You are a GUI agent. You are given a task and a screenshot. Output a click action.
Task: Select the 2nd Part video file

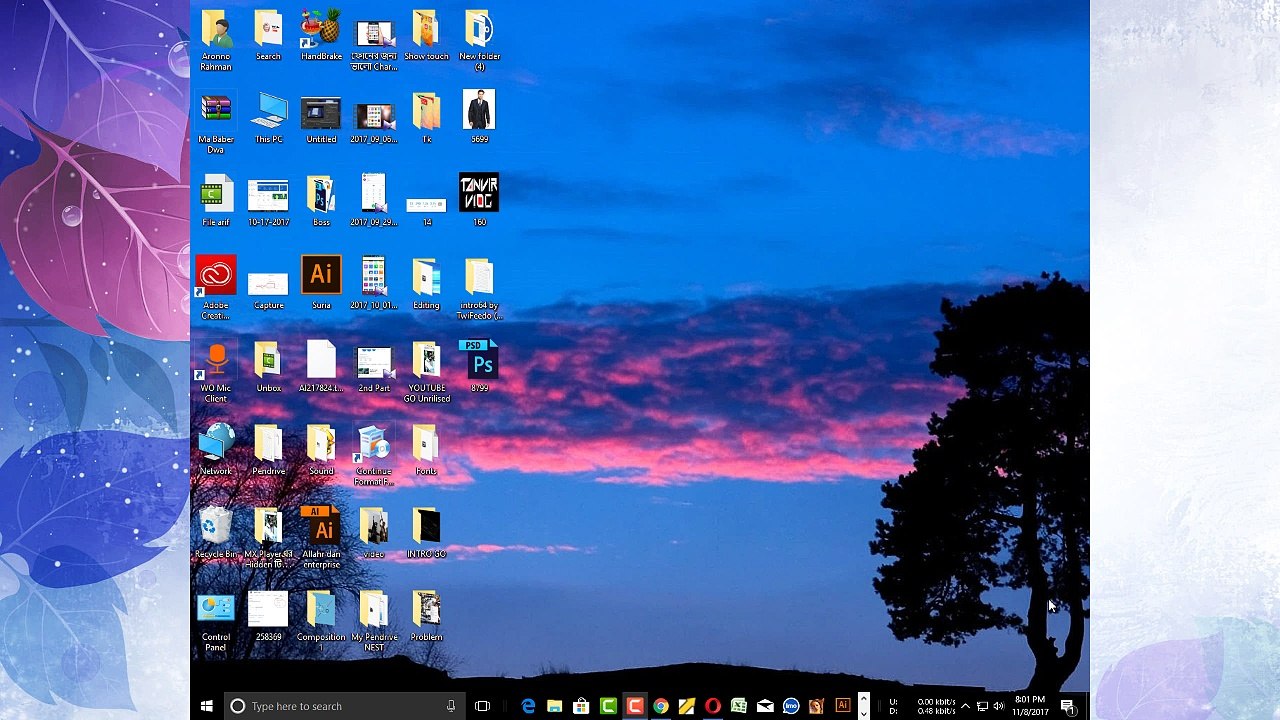(374, 362)
